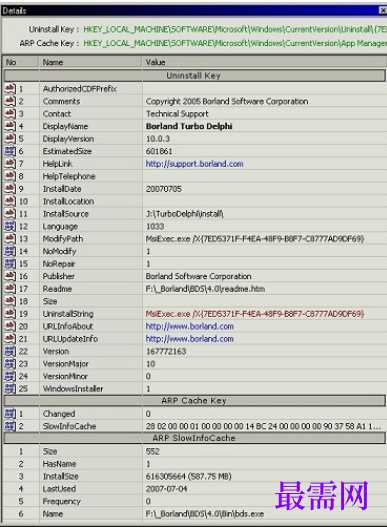387x527 pixels.
Task: Click the ARP Cache Key section header
Action: 194,401
